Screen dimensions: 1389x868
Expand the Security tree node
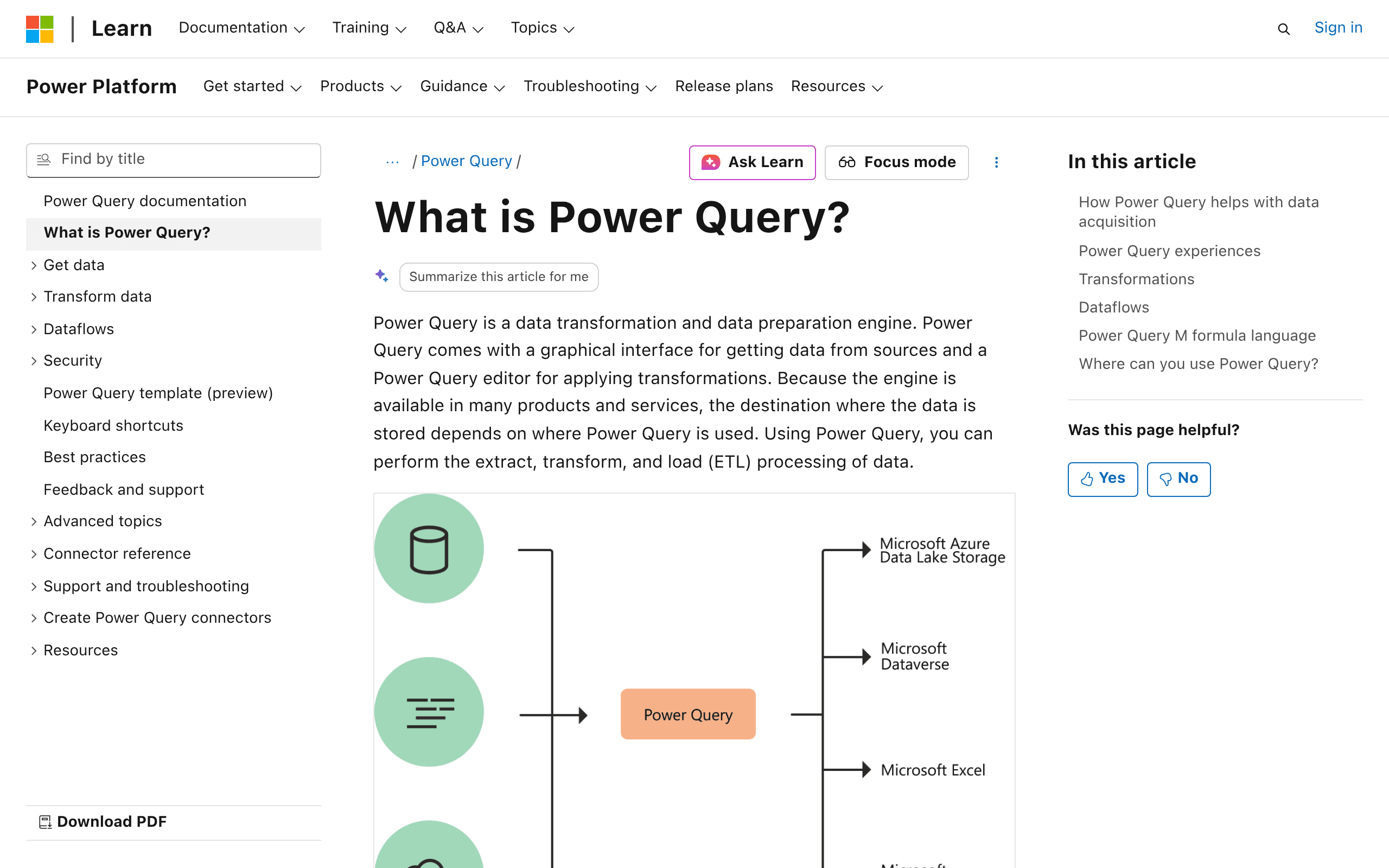[x=34, y=361]
